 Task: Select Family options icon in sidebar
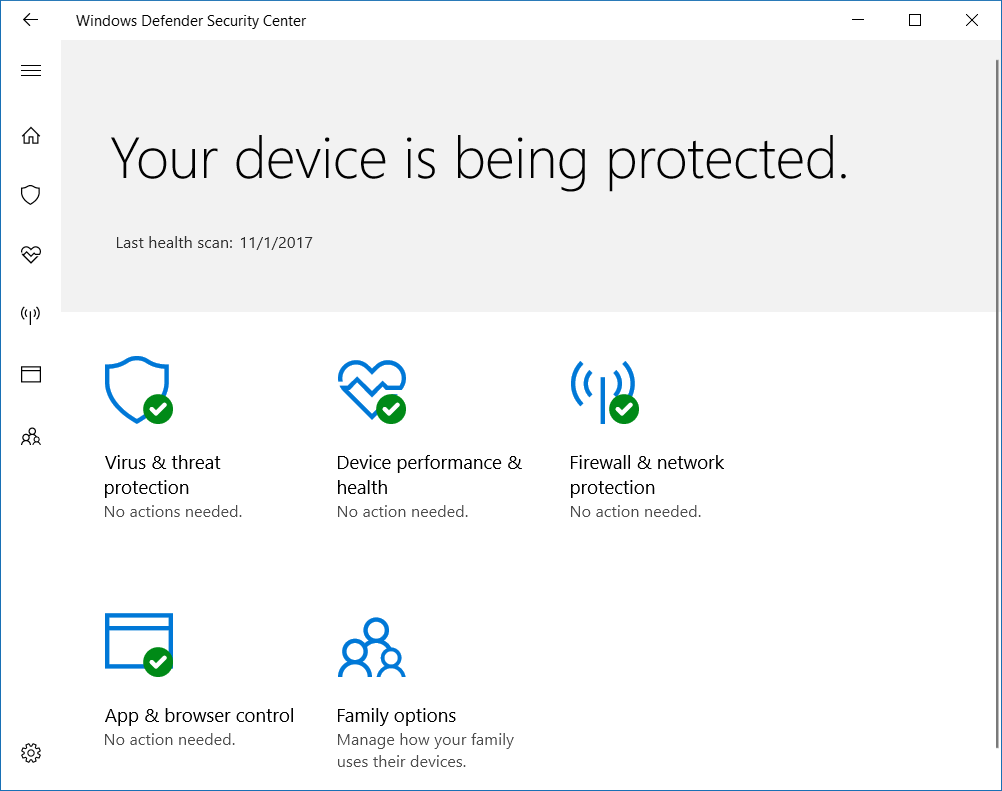click(x=31, y=436)
